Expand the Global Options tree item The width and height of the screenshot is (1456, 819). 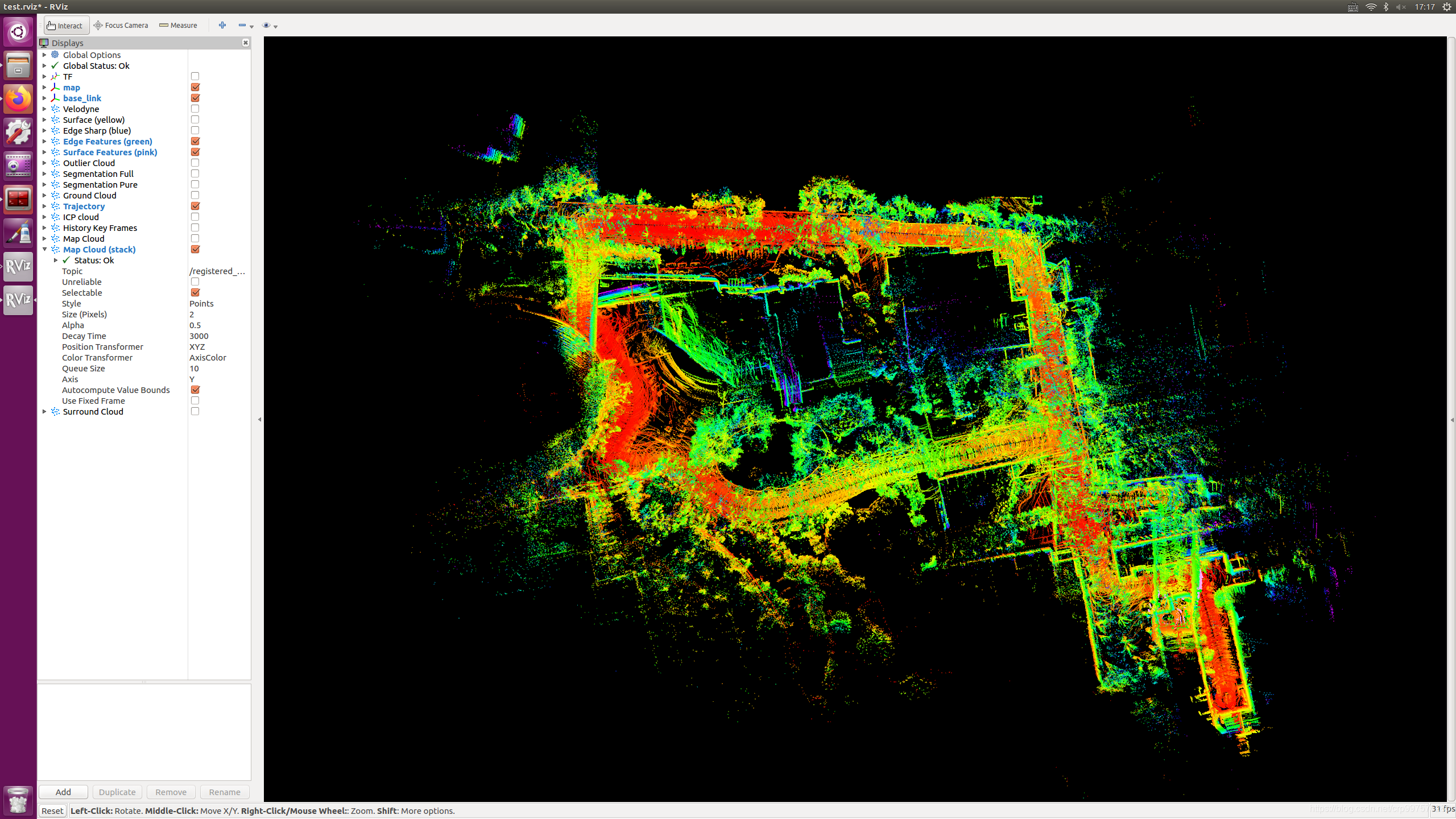click(44, 55)
